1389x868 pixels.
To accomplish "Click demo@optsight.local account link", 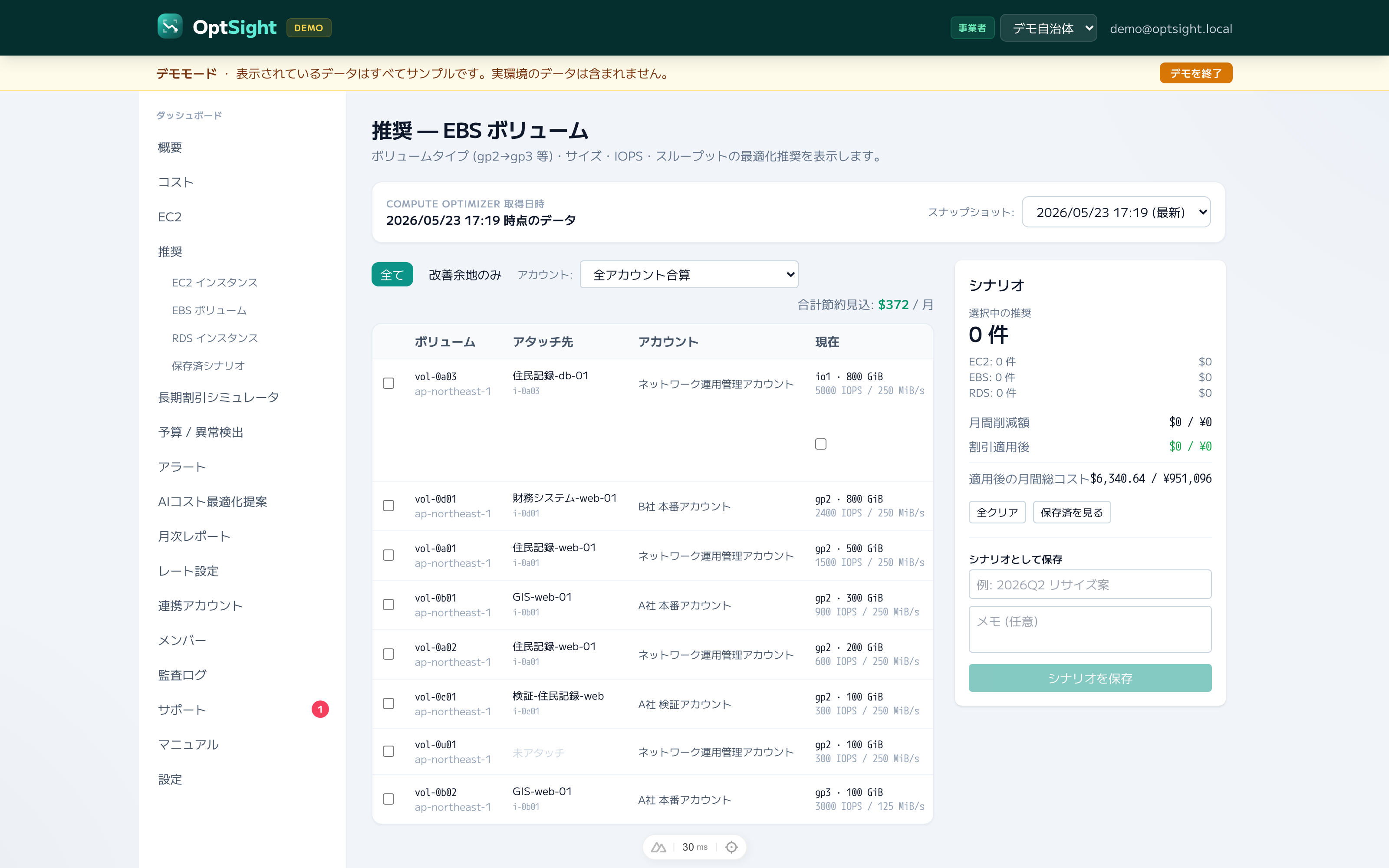I will click(x=1171, y=28).
